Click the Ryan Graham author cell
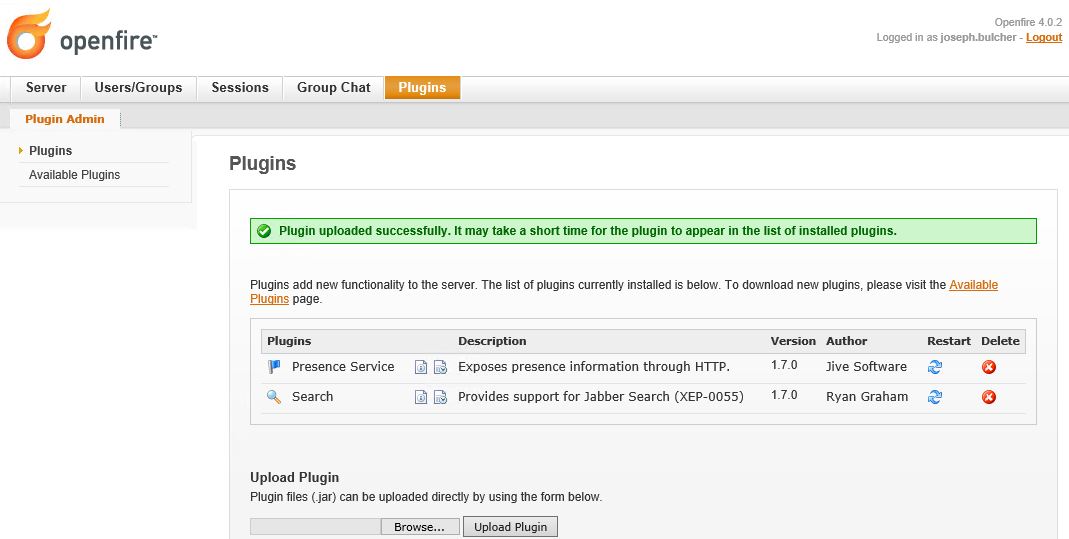 pyautogui.click(x=867, y=397)
